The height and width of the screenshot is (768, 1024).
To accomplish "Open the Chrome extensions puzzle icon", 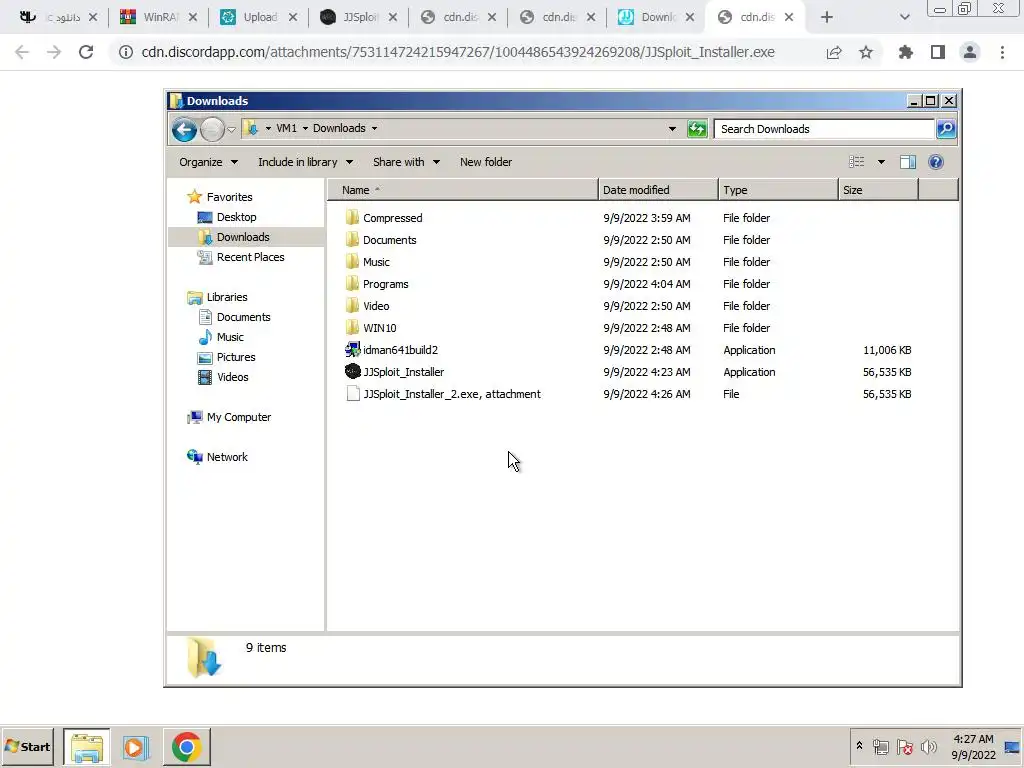I will (x=905, y=52).
